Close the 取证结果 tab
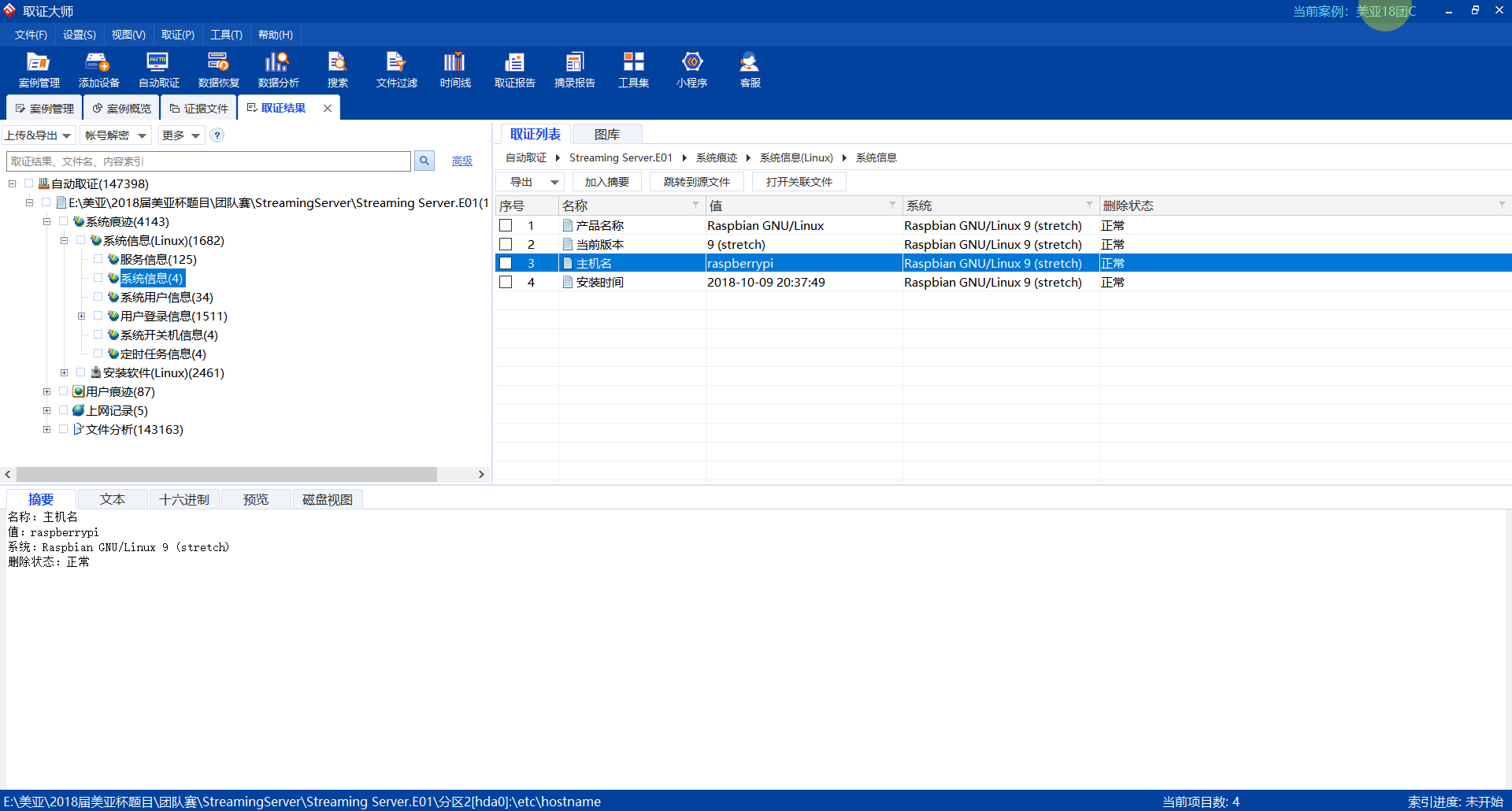 (x=328, y=108)
